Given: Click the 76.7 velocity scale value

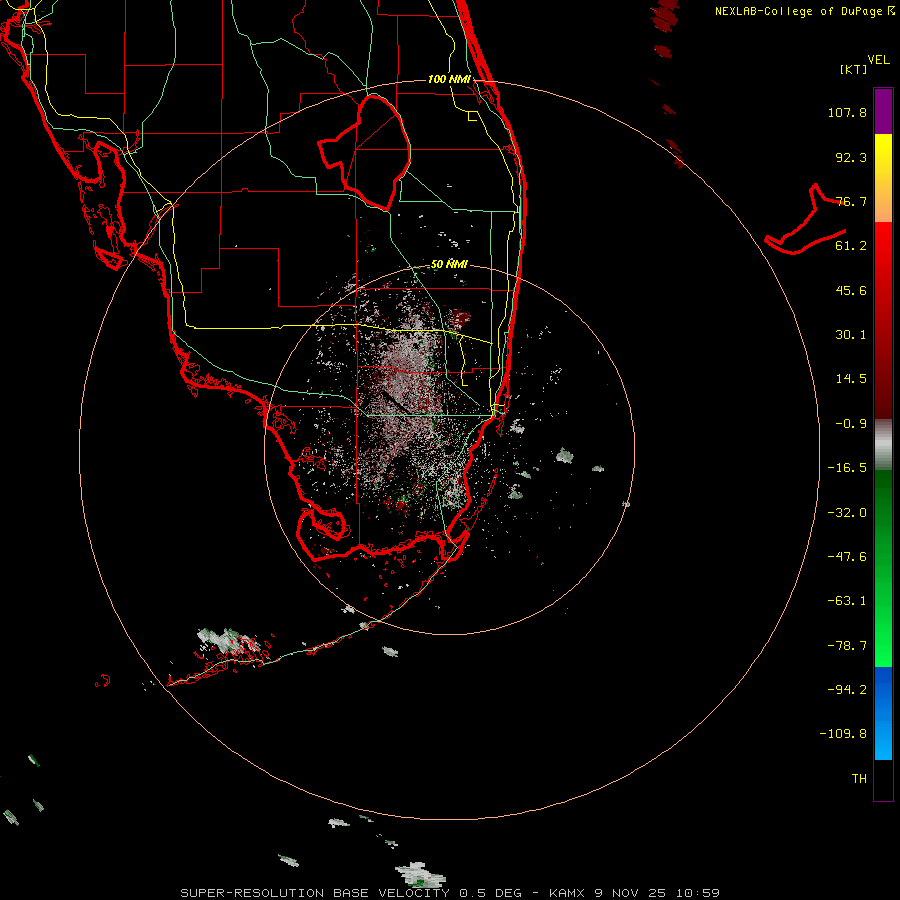Looking at the screenshot, I should (851, 201).
